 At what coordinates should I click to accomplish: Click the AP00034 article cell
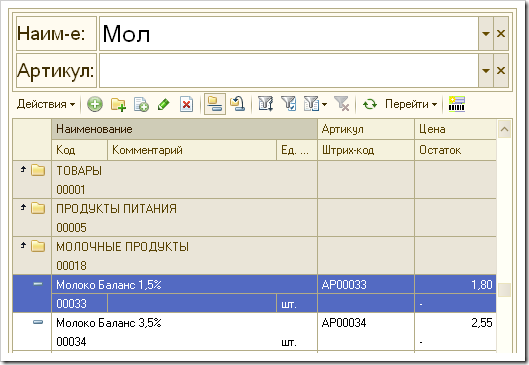[366, 323]
